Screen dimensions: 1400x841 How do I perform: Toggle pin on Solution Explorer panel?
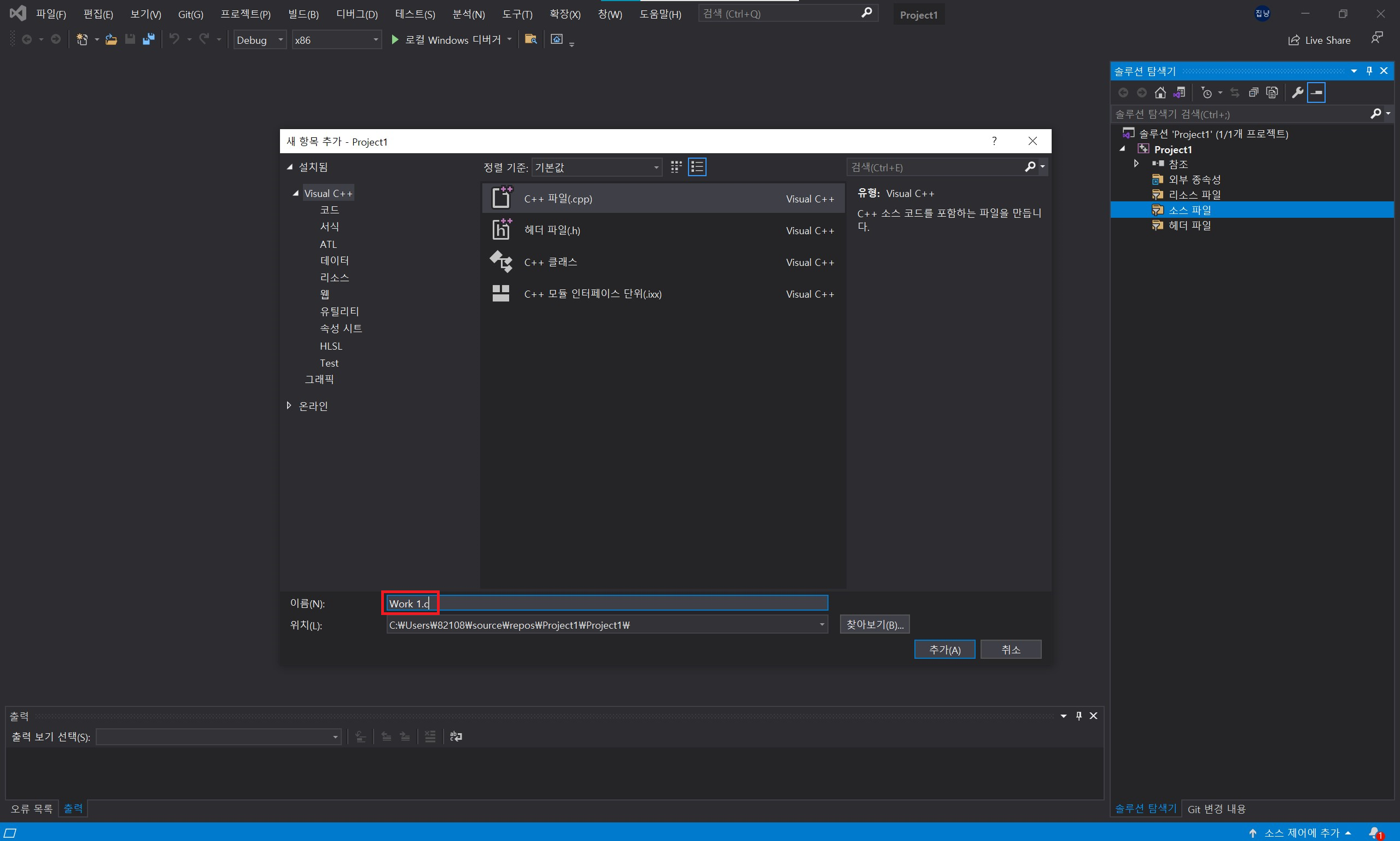[1369, 71]
